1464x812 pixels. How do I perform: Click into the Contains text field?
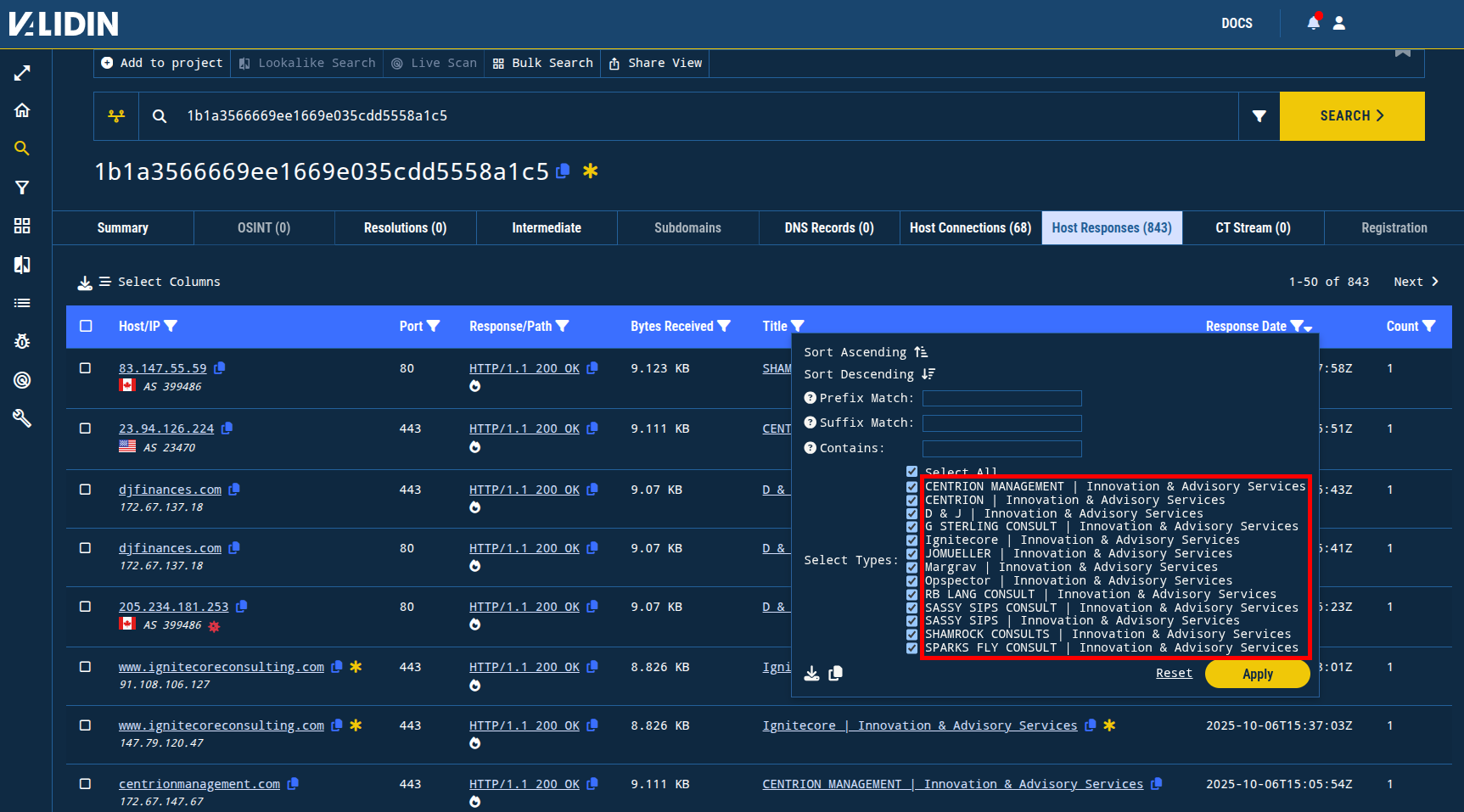tap(1001, 448)
